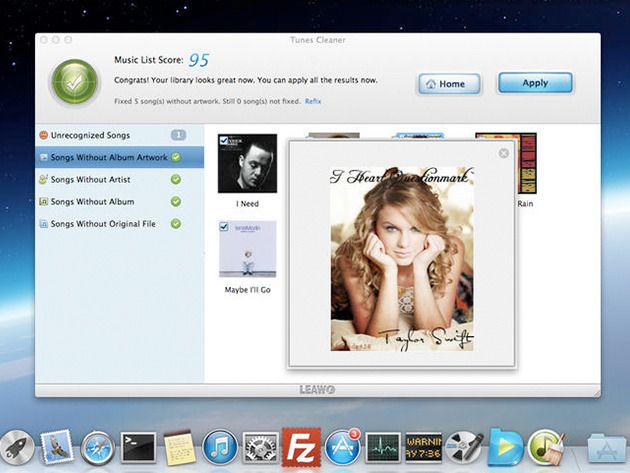The width and height of the screenshot is (630, 473).
Task: Select the I Need album thumbnail
Action: pos(248,164)
